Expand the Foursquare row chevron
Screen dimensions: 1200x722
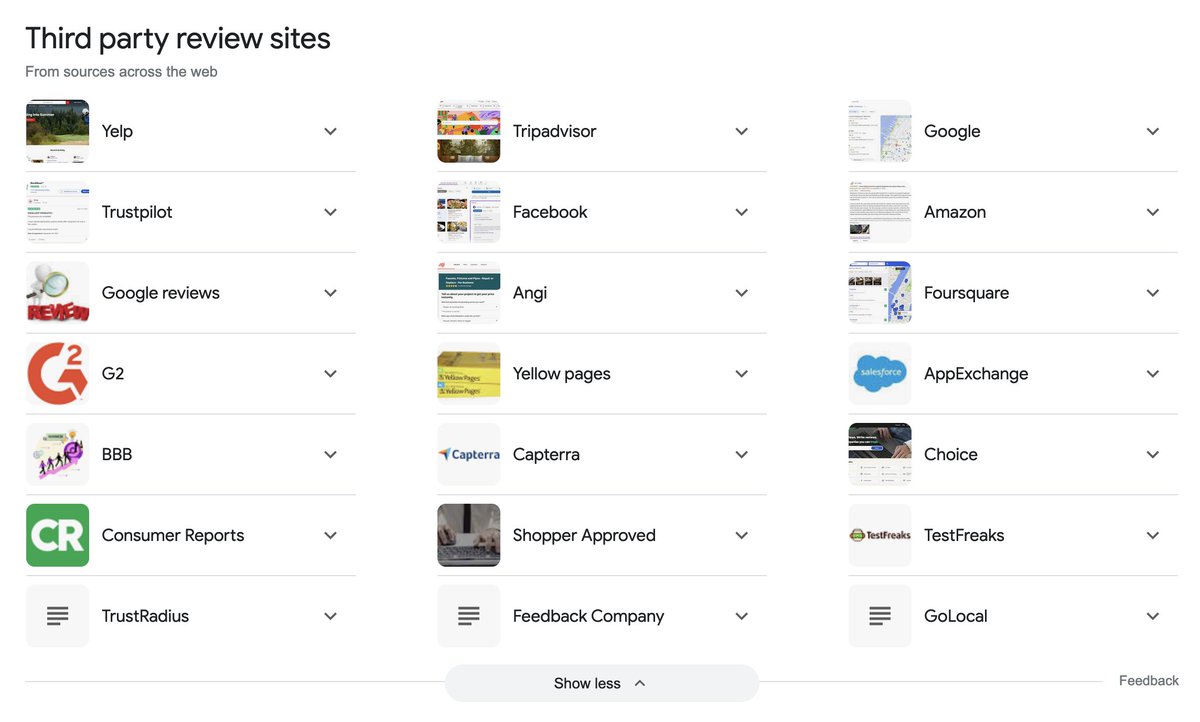tap(1153, 293)
